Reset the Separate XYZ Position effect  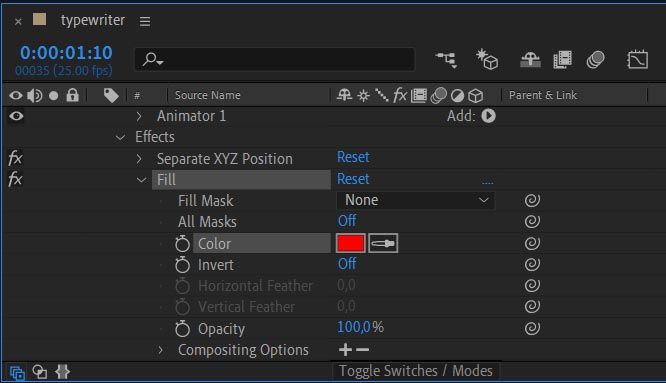[x=353, y=158]
